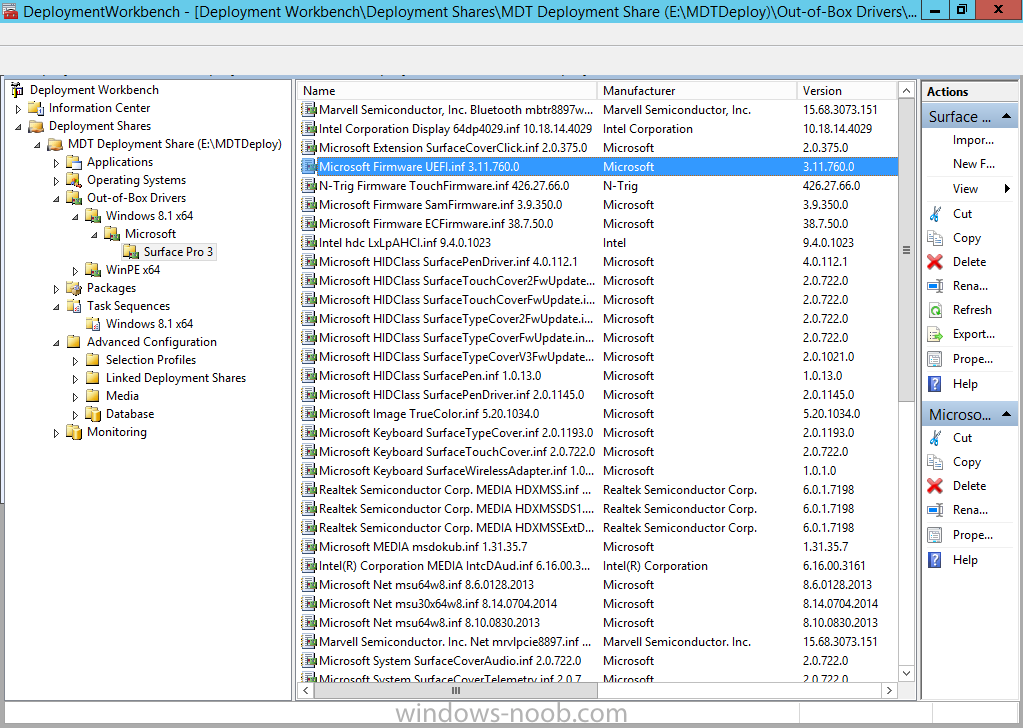Click the Properties icon under Microso... actions
The width and height of the screenshot is (1023, 728).
(935, 535)
